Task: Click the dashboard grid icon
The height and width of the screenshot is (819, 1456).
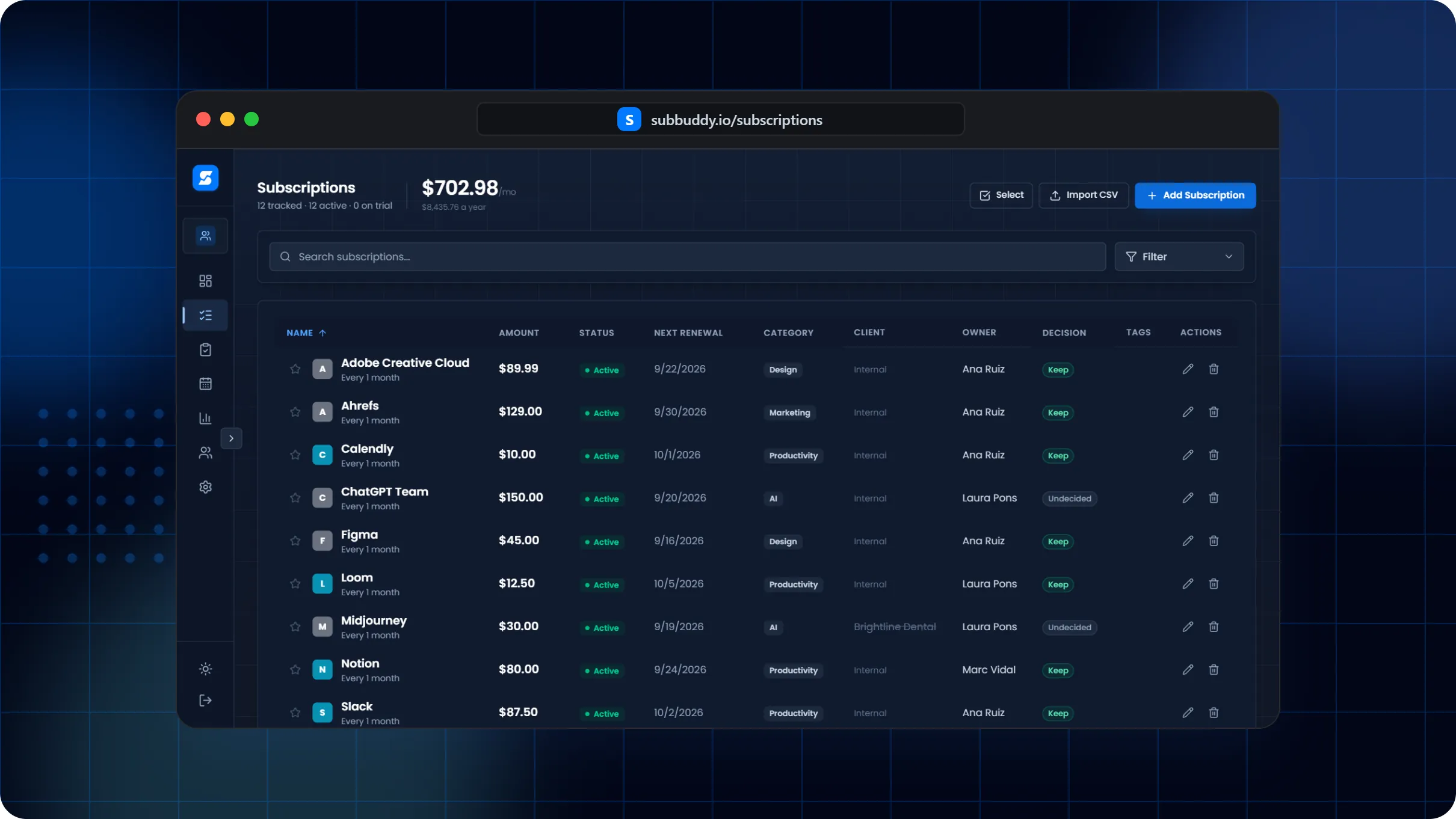Action: (x=205, y=281)
